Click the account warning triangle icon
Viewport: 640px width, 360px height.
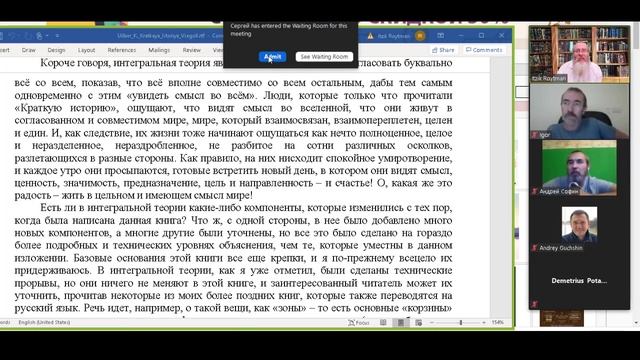tap(370, 36)
